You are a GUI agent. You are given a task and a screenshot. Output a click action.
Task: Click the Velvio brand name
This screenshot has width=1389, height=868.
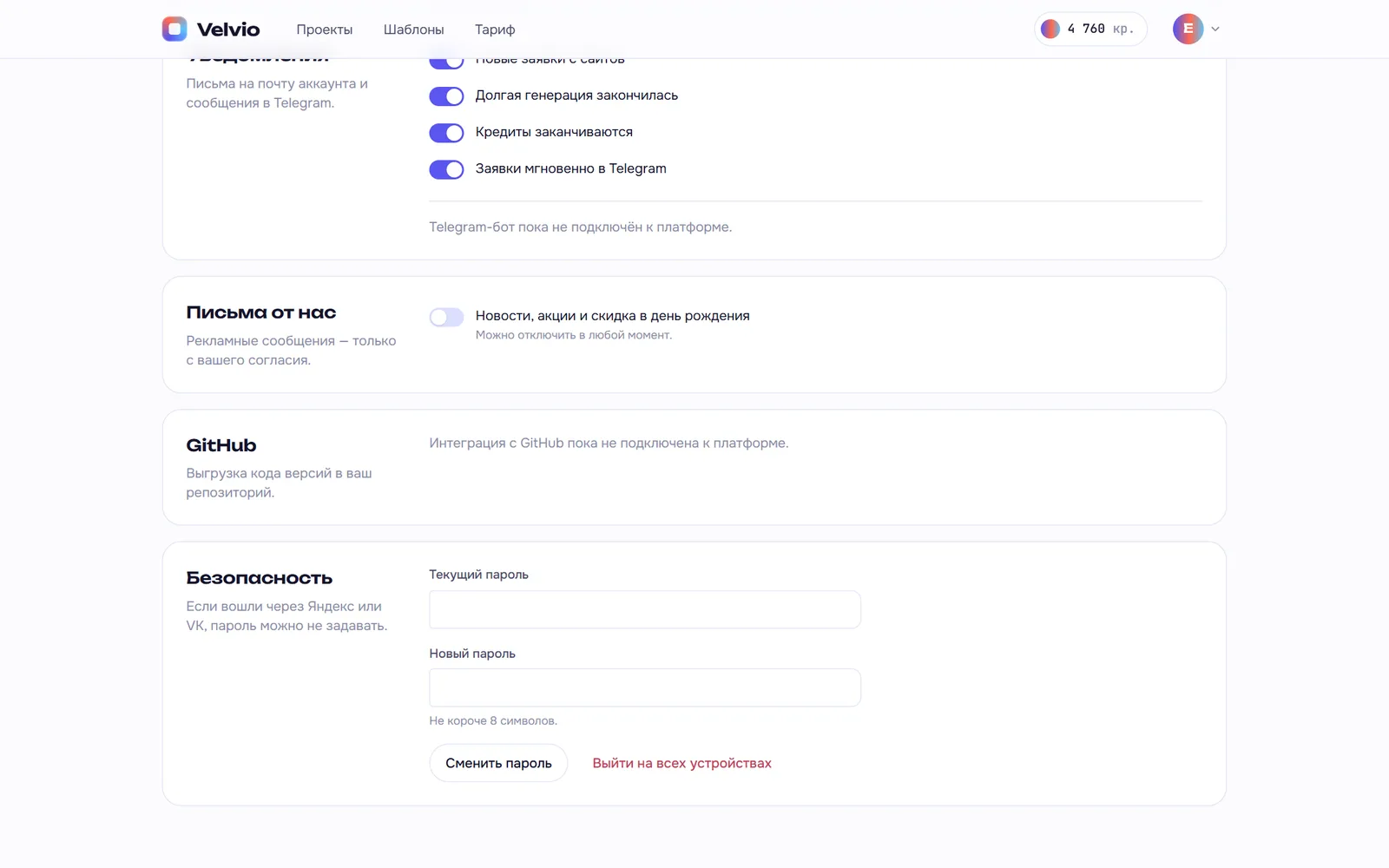(x=228, y=30)
